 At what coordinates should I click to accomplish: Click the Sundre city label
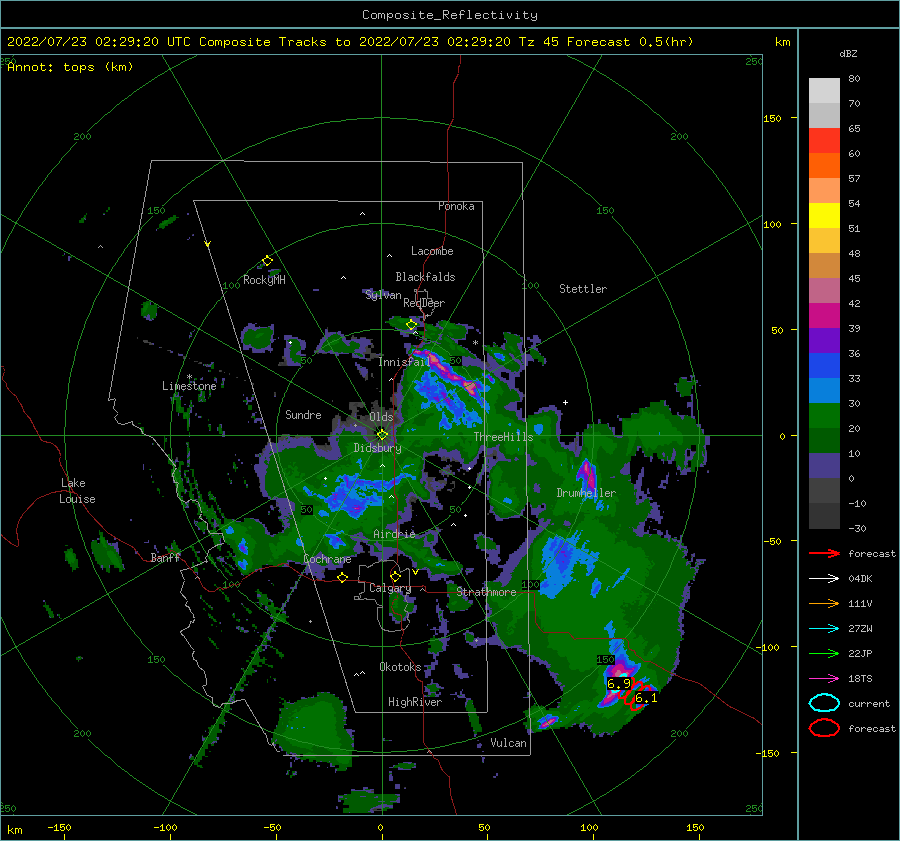(303, 414)
